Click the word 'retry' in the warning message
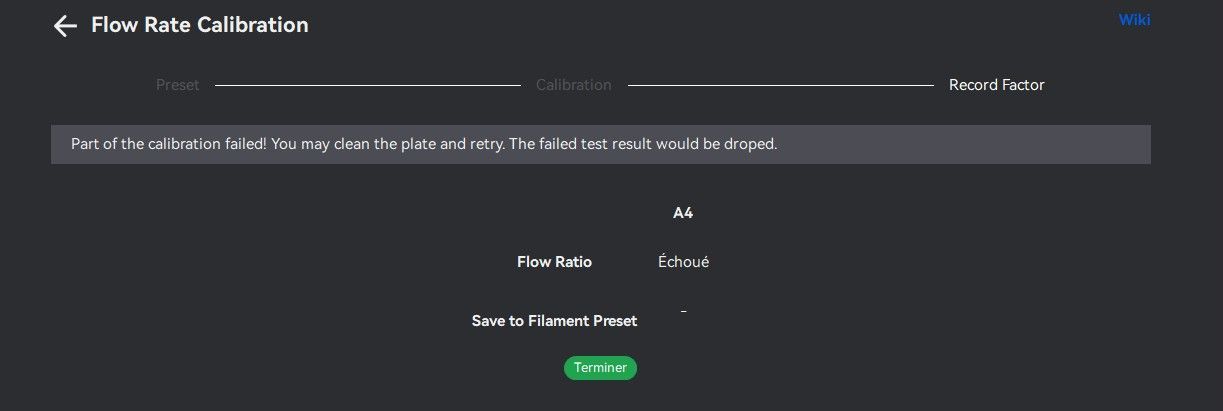 [x=485, y=144]
